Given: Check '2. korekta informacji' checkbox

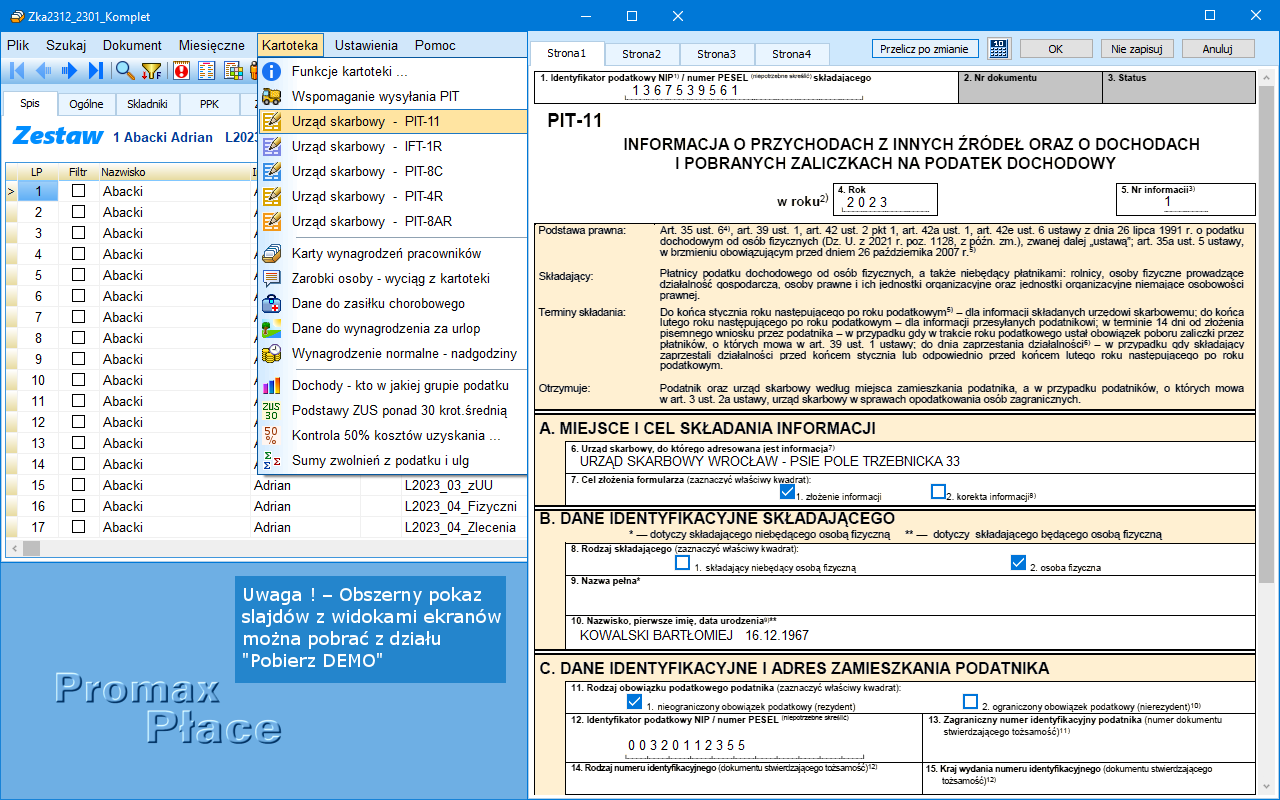Looking at the screenshot, I should point(938,491).
